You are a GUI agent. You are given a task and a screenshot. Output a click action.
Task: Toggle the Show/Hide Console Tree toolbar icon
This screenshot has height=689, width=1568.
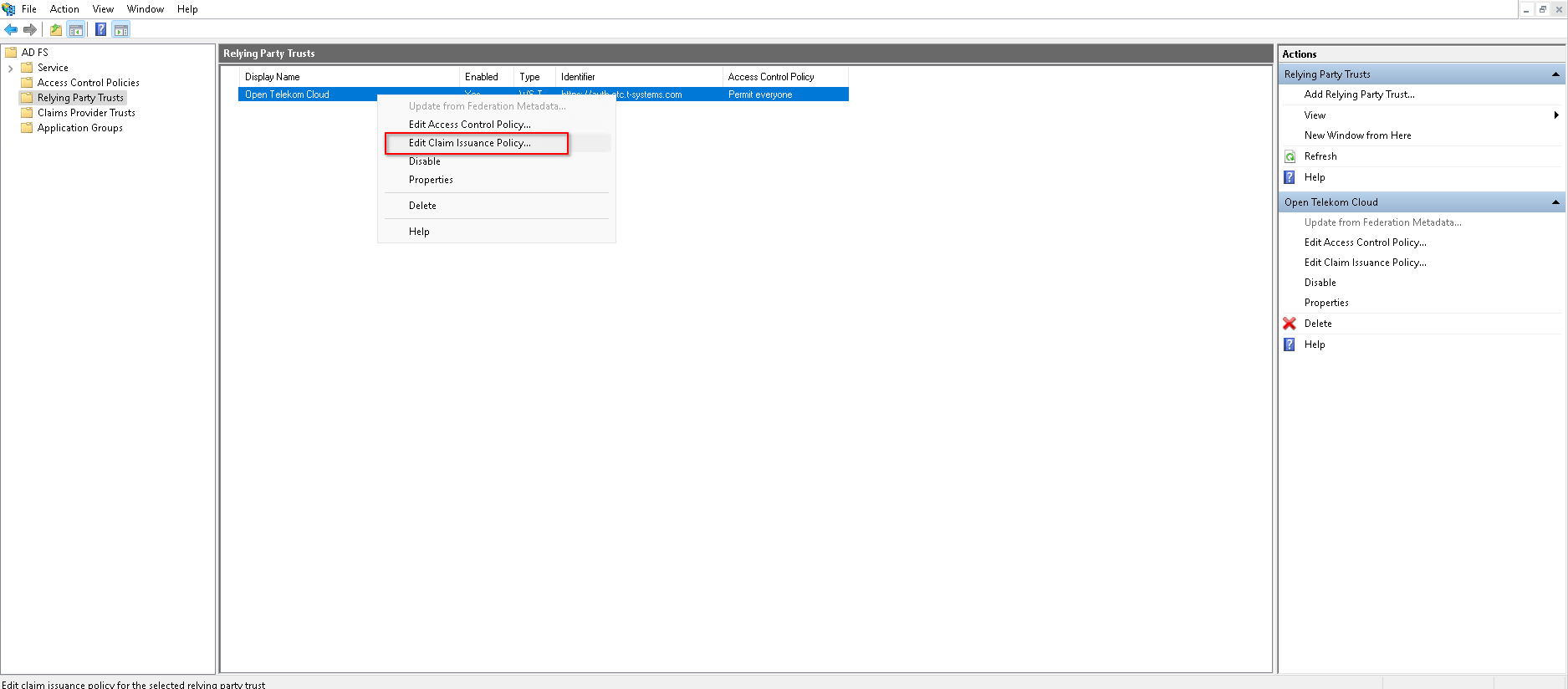coord(76,30)
